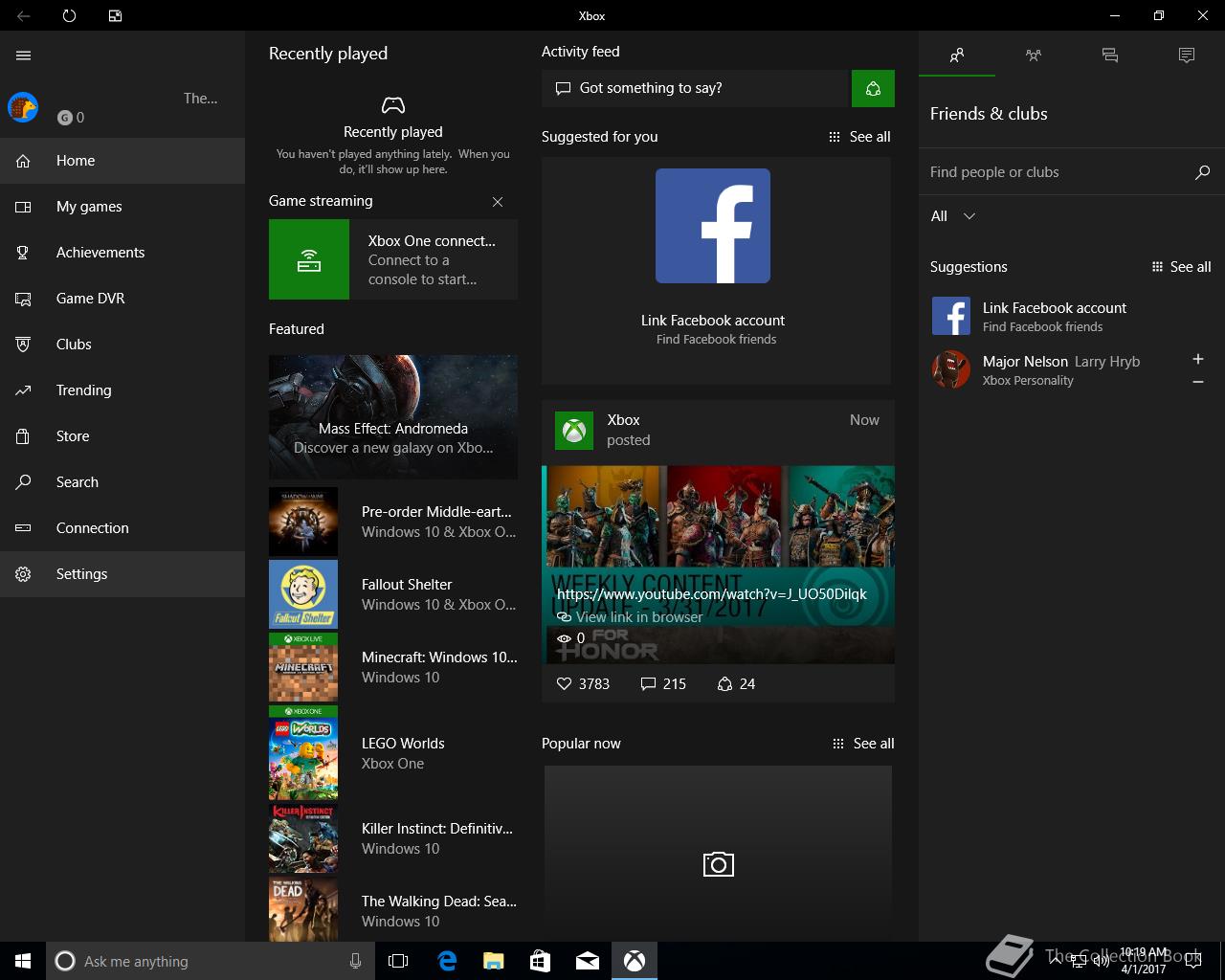This screenshot has width=1225, height=980.
Task: Open Mail app from taskbar
Action: (x=588, y=961)
